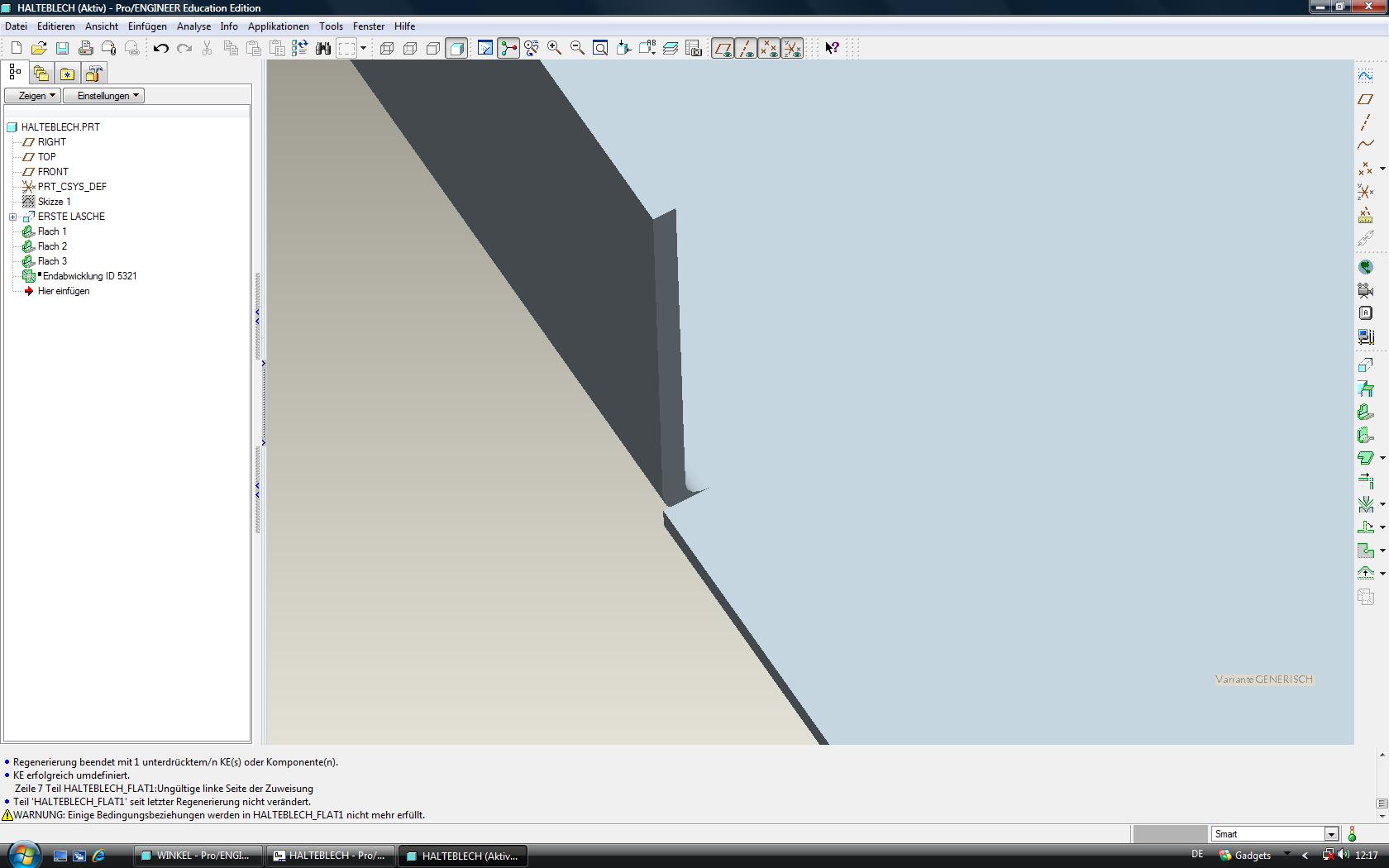Viewport: 1389px width, 868px height.
Task: Select the Hier einfügen marker
Action: point(63,291)
